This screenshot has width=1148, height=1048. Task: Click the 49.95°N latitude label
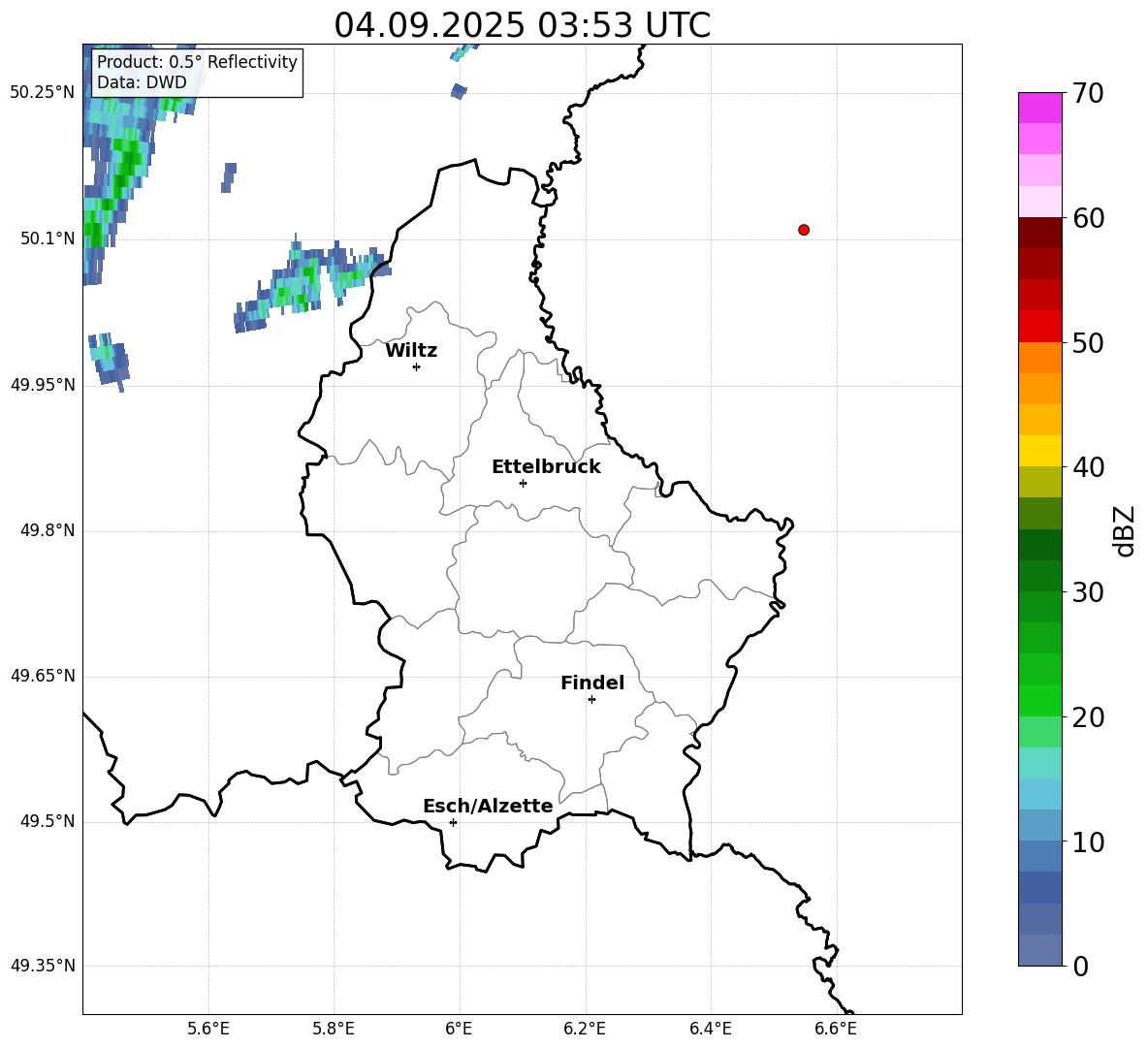pyautogui.click(x=43, y=385)
